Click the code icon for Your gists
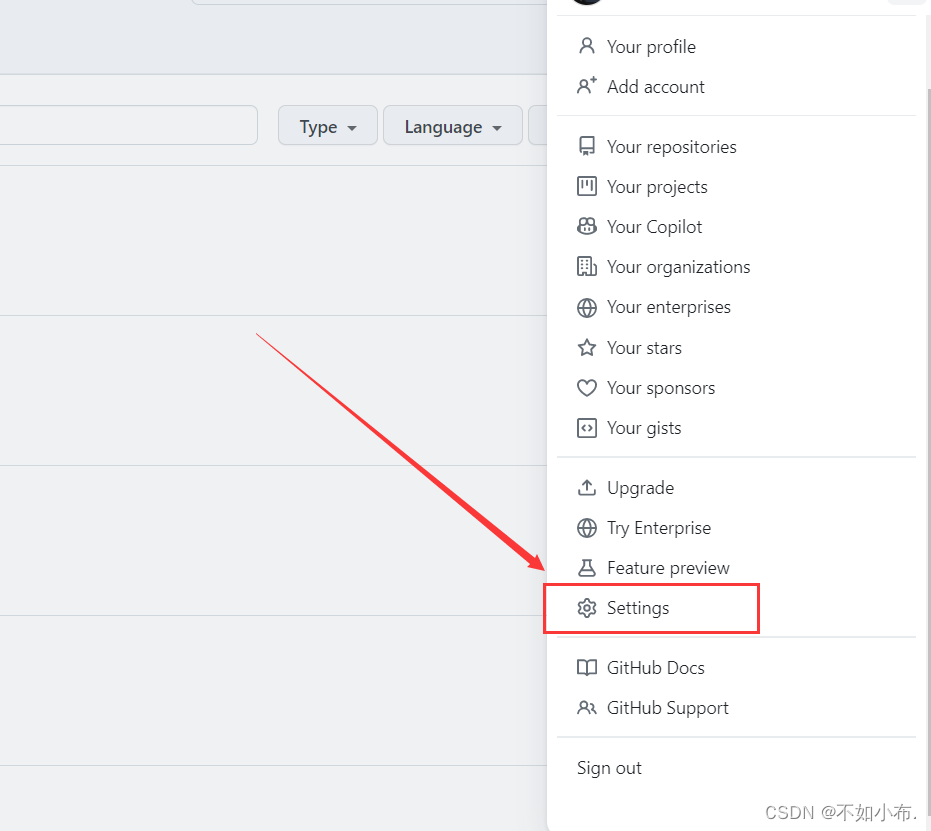This screenshot has width=931, height=831. 587,428
